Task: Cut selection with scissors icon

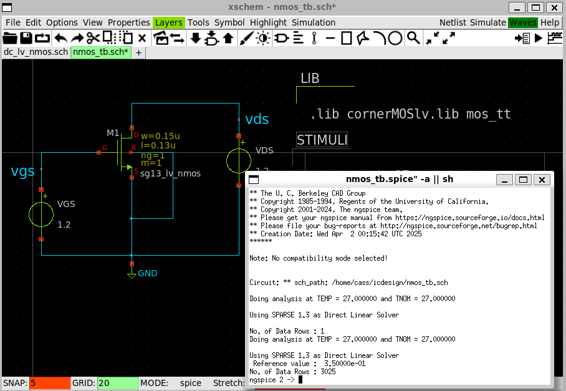Action: [93, 38]
